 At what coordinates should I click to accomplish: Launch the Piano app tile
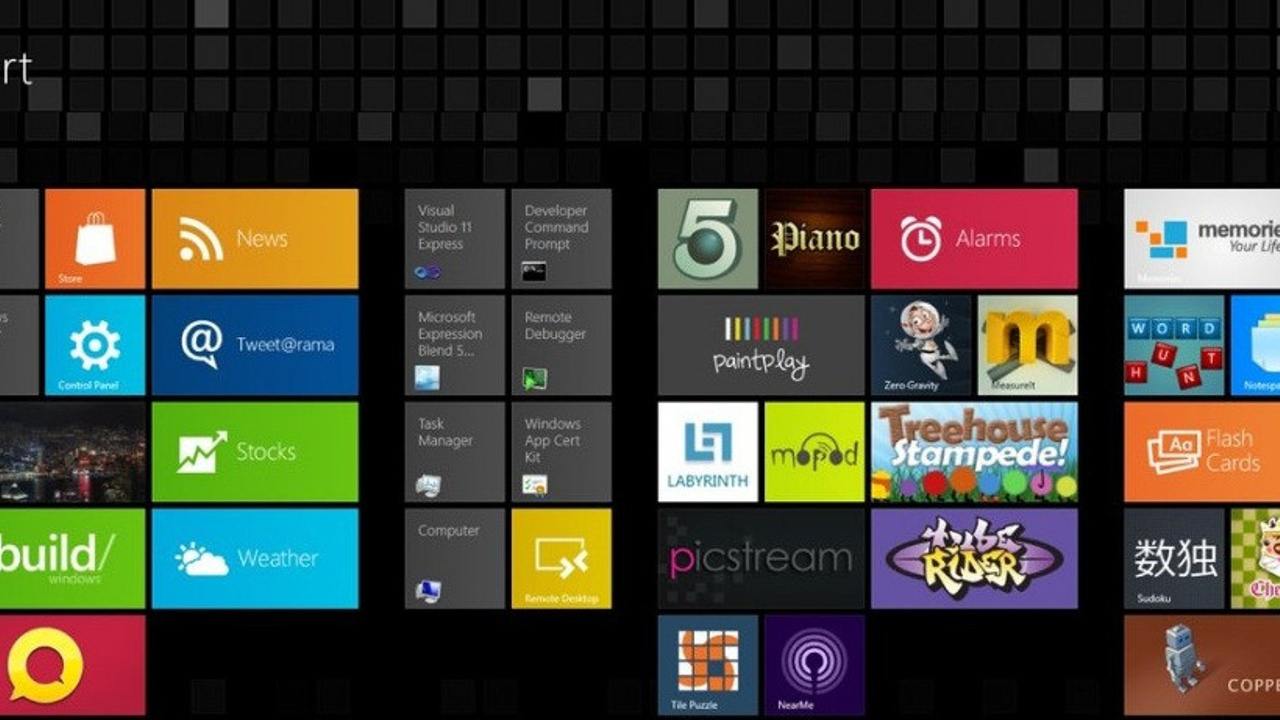click(x=815, y=239)
